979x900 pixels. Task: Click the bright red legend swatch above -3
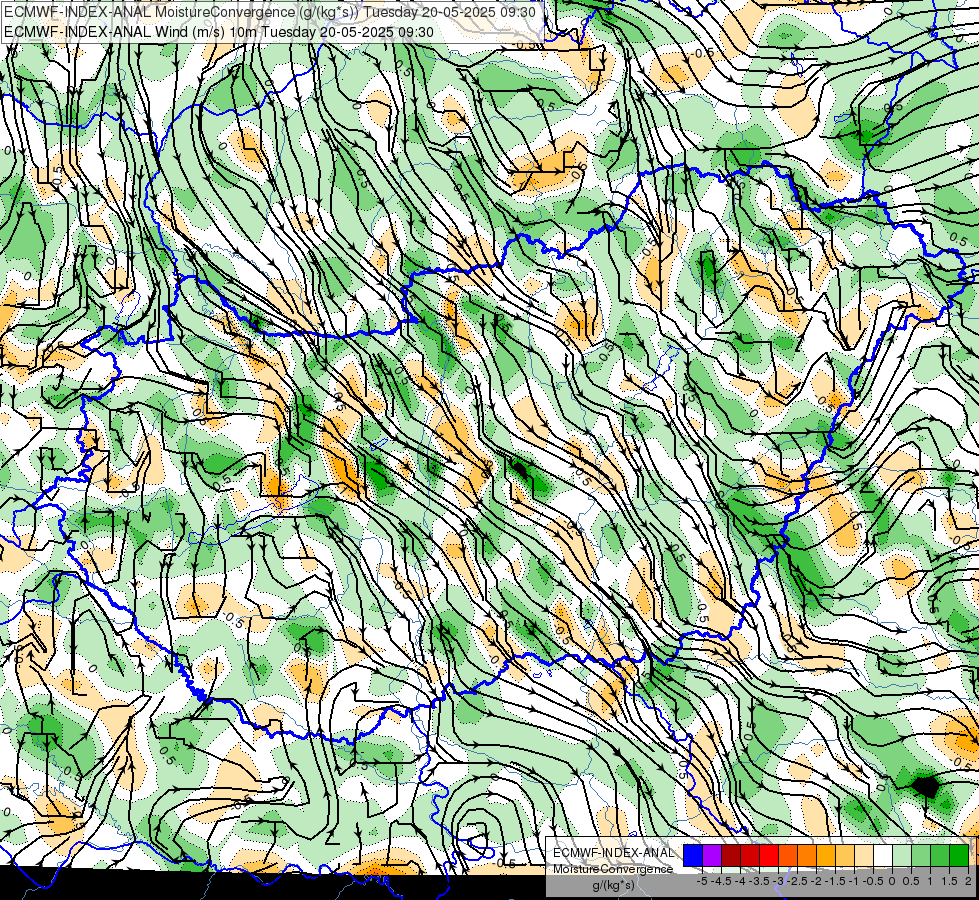click(x=769, y=855)
